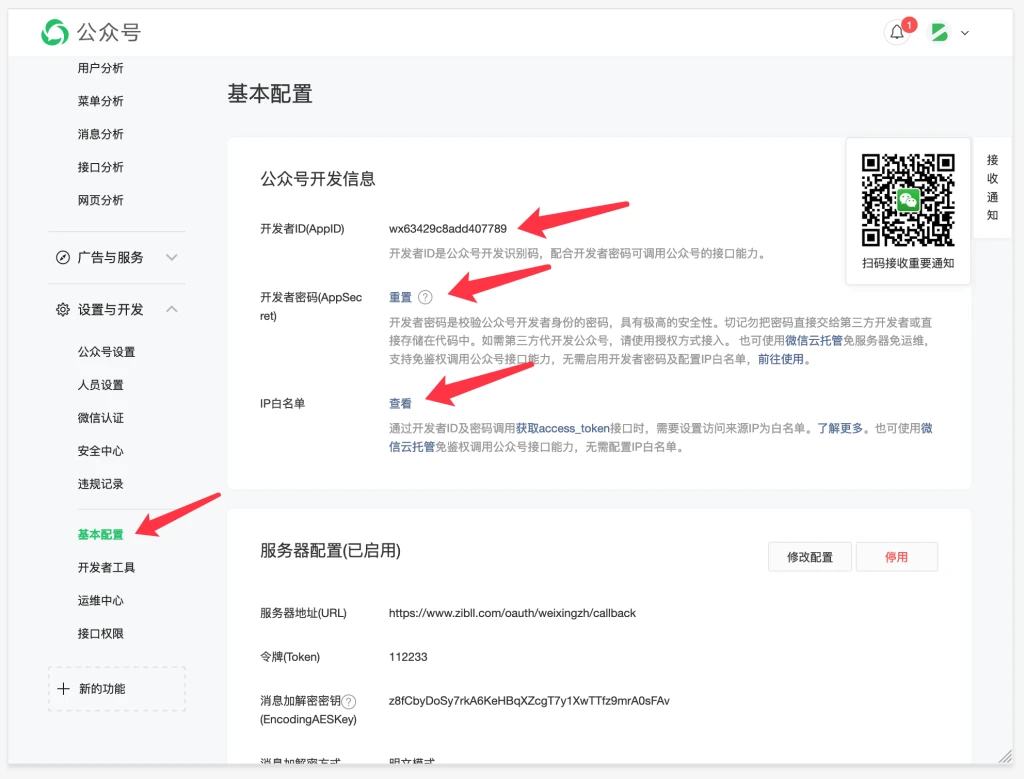Click the QR code image
This screenshot has width=1024, height=779.
click(x=908, y=200)
